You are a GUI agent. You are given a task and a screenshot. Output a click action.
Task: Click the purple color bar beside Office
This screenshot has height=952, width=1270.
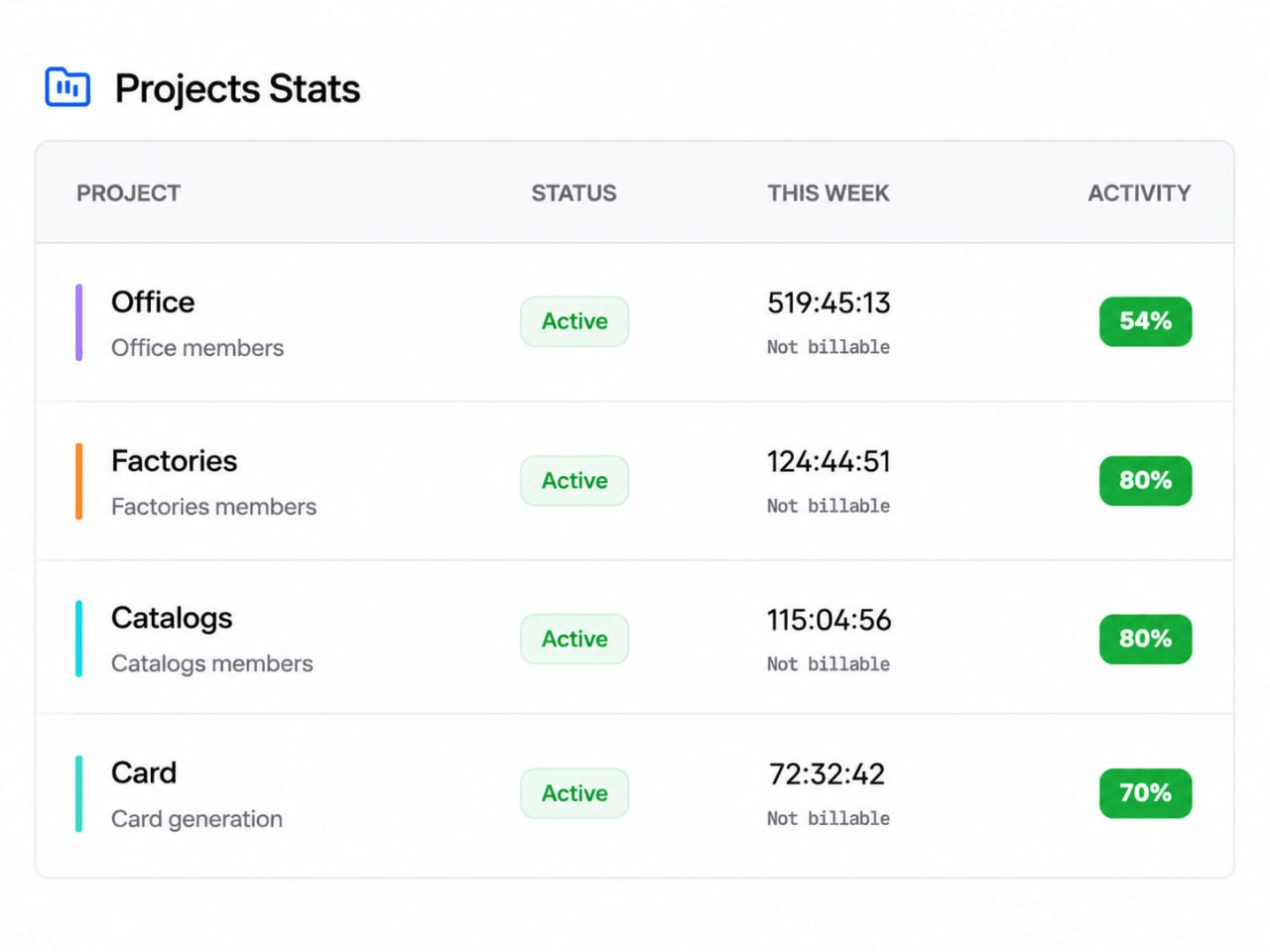tap(78, 322)
